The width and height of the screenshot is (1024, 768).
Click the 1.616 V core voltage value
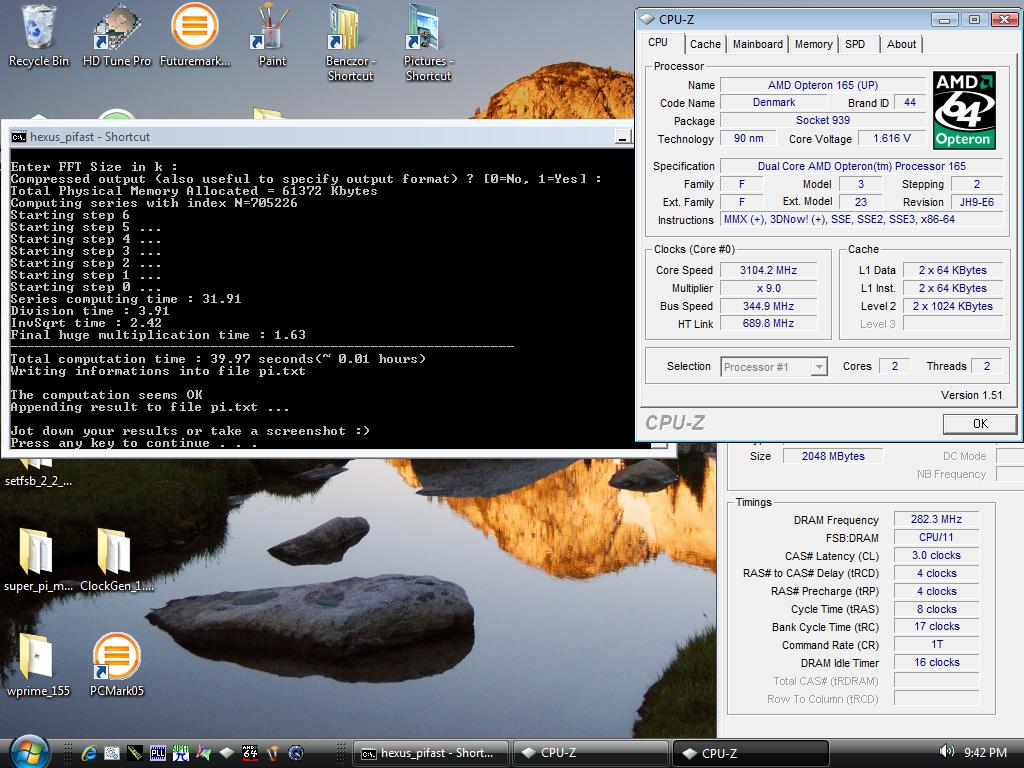click(x=892, y=138)
